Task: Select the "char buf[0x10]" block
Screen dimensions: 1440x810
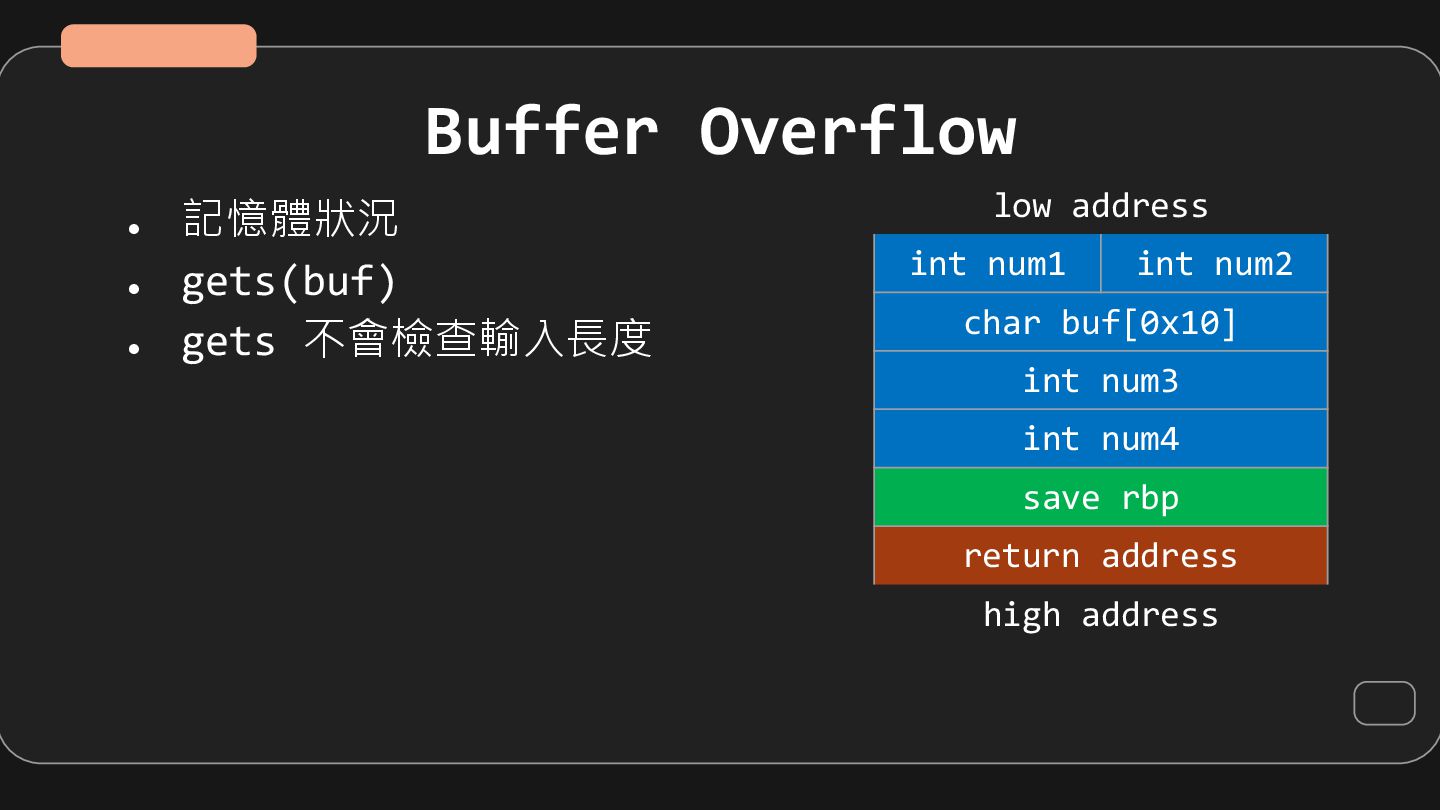Action: tap(1101, 322)
